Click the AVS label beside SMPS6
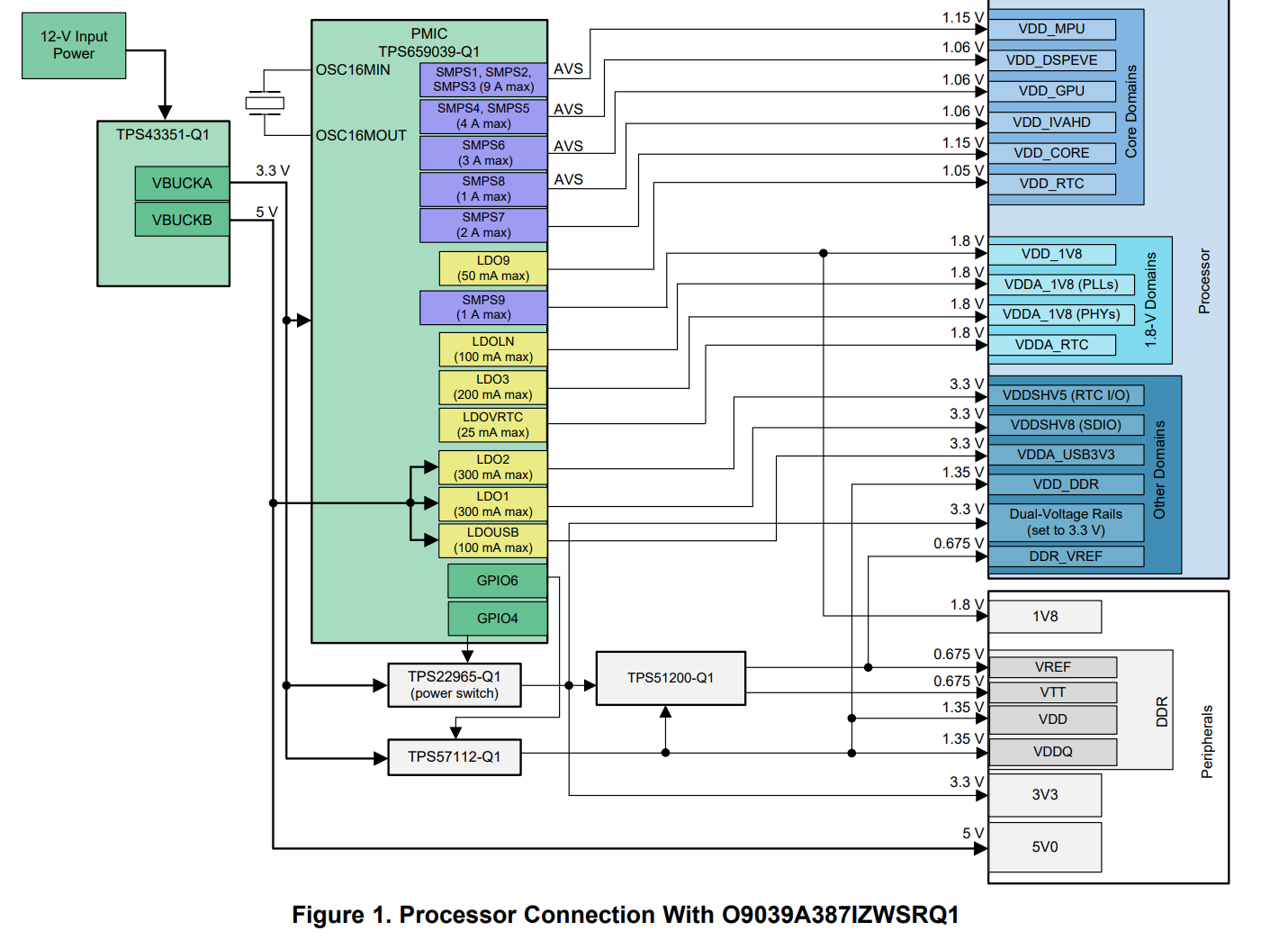This screenshot has height=940, width=1288. 568,146
